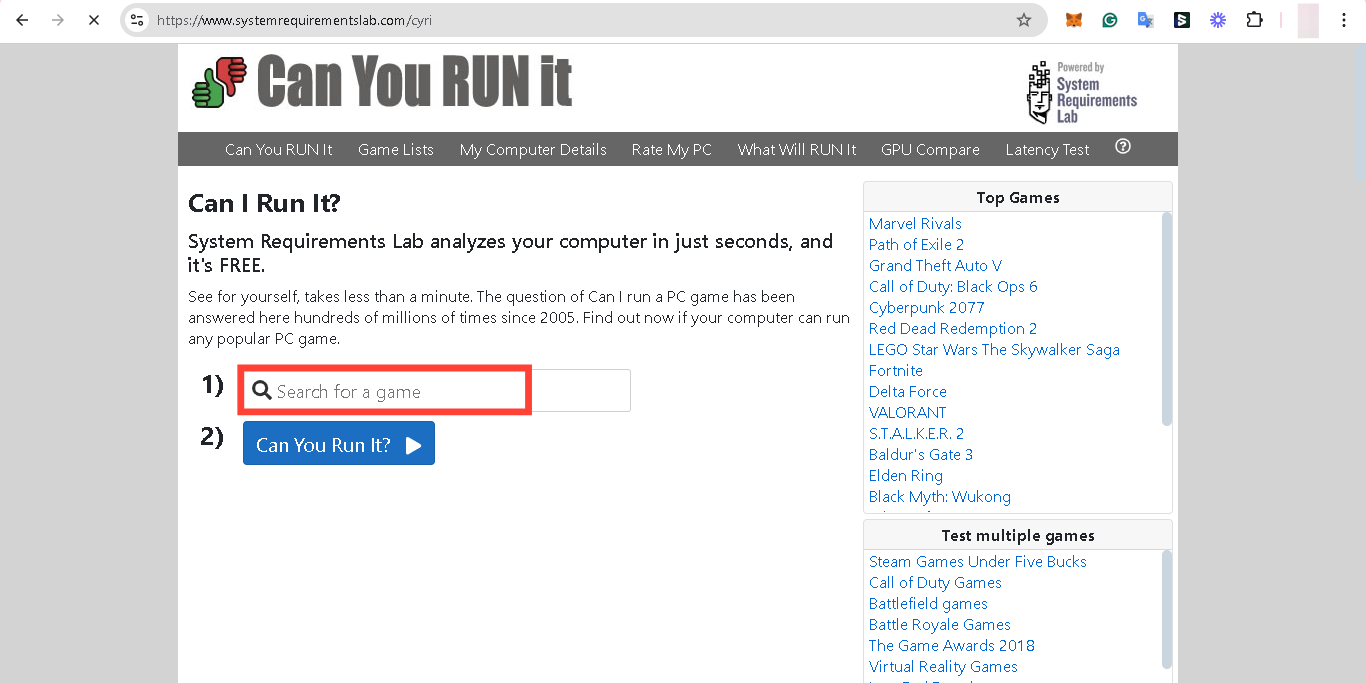Open the Google Translate extension
The height and width of the screenshot is (683, 1366).
1145,20
